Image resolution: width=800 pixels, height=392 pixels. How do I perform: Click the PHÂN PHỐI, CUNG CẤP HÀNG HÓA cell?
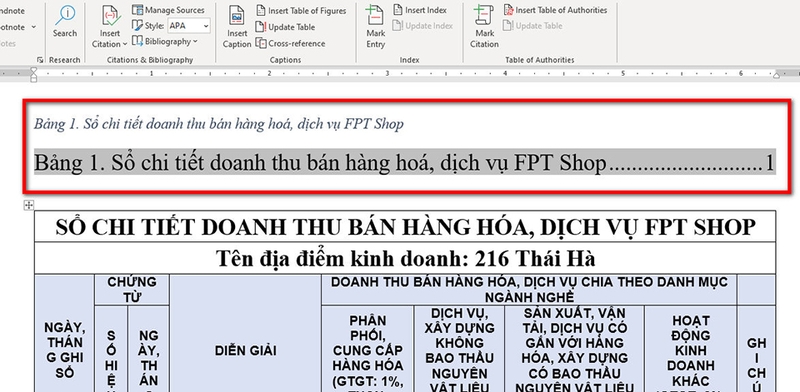click(x=367, y=349)
